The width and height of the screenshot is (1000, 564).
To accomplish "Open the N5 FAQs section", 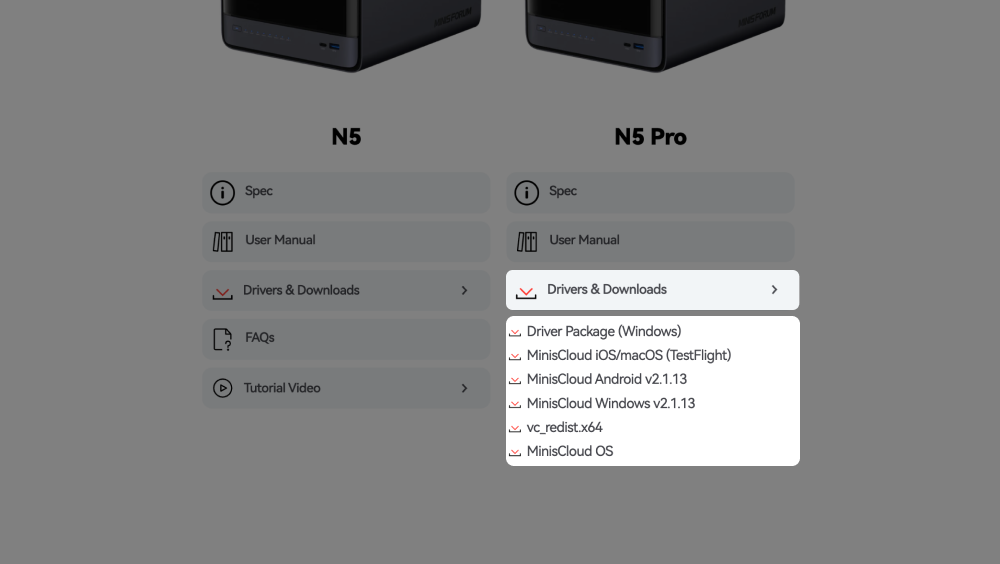I will point(260,338).
